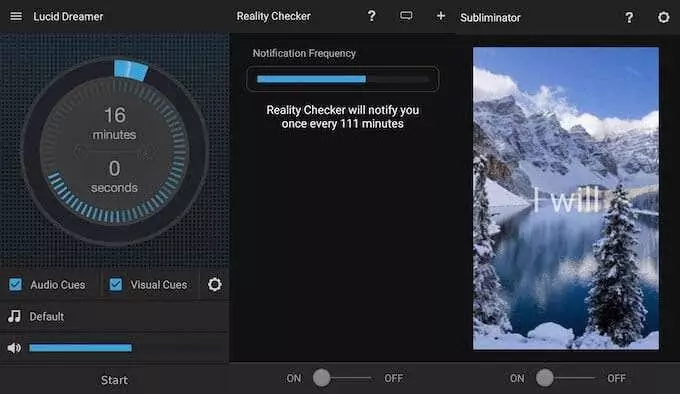The width and height of the screenshot is (680, 394).
Task: Start the lucid dreamer timer
Action: [x=114, y=380]
